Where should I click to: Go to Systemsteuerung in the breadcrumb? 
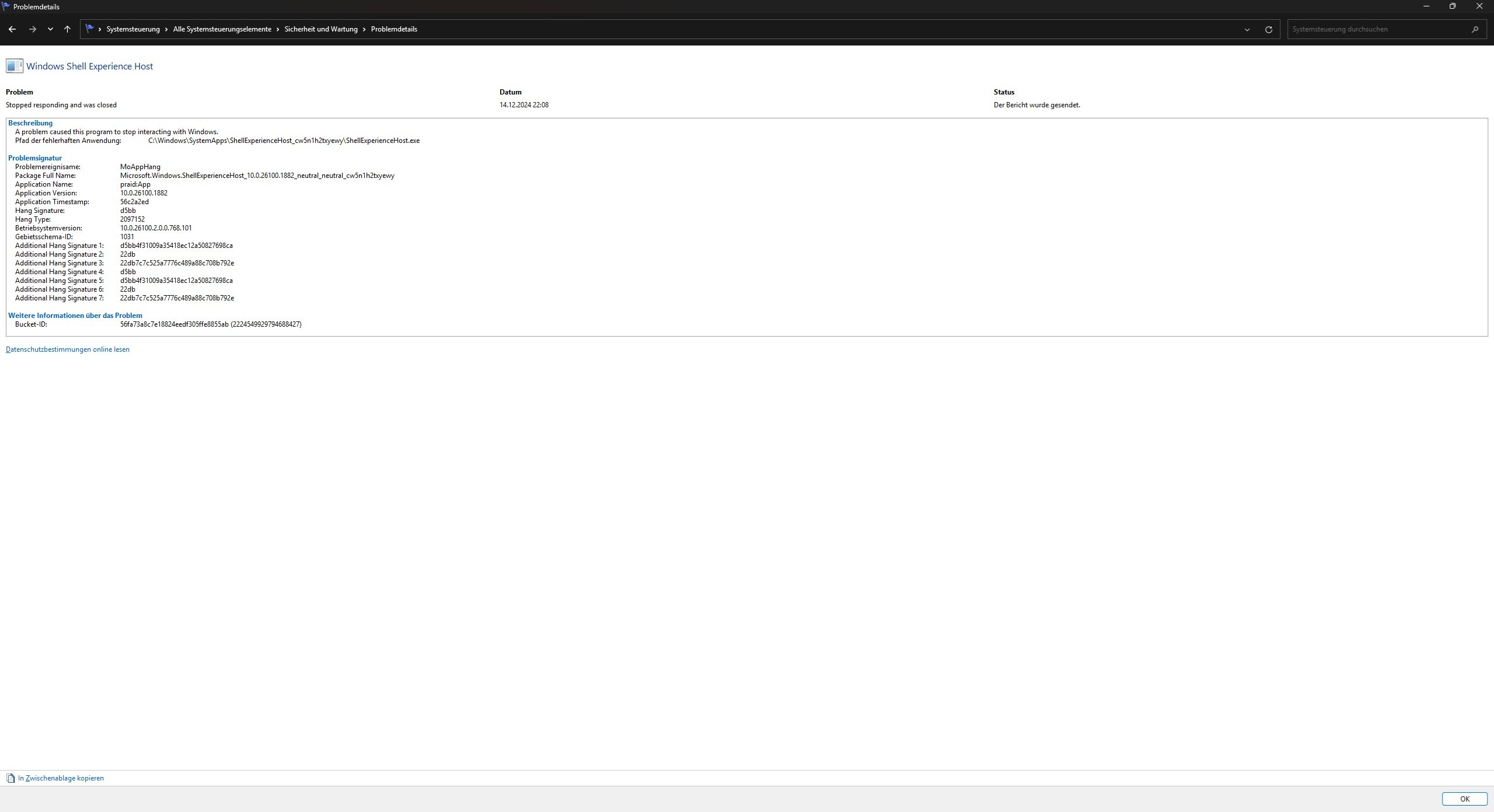click(132, 29)
